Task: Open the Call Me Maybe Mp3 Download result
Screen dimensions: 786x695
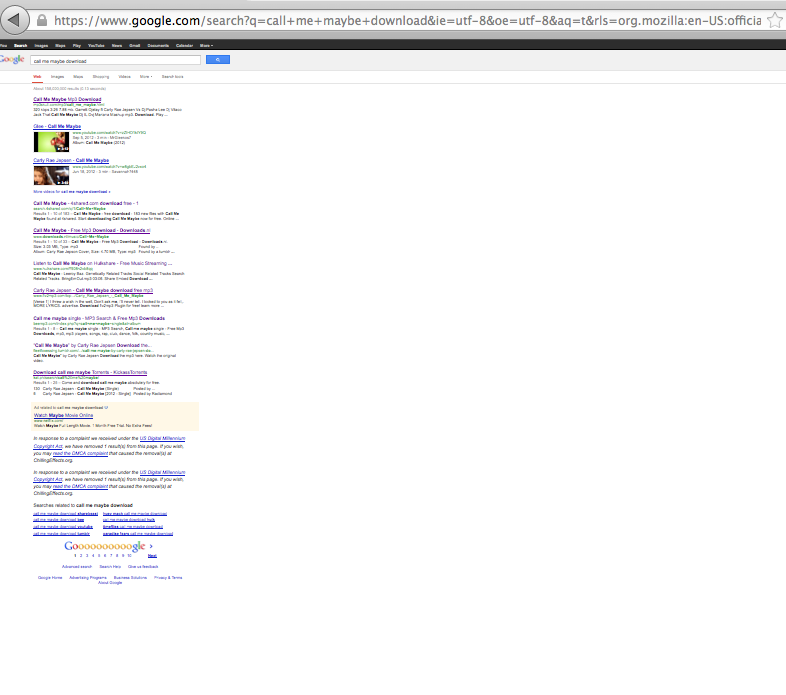Action: coord(67,100)
